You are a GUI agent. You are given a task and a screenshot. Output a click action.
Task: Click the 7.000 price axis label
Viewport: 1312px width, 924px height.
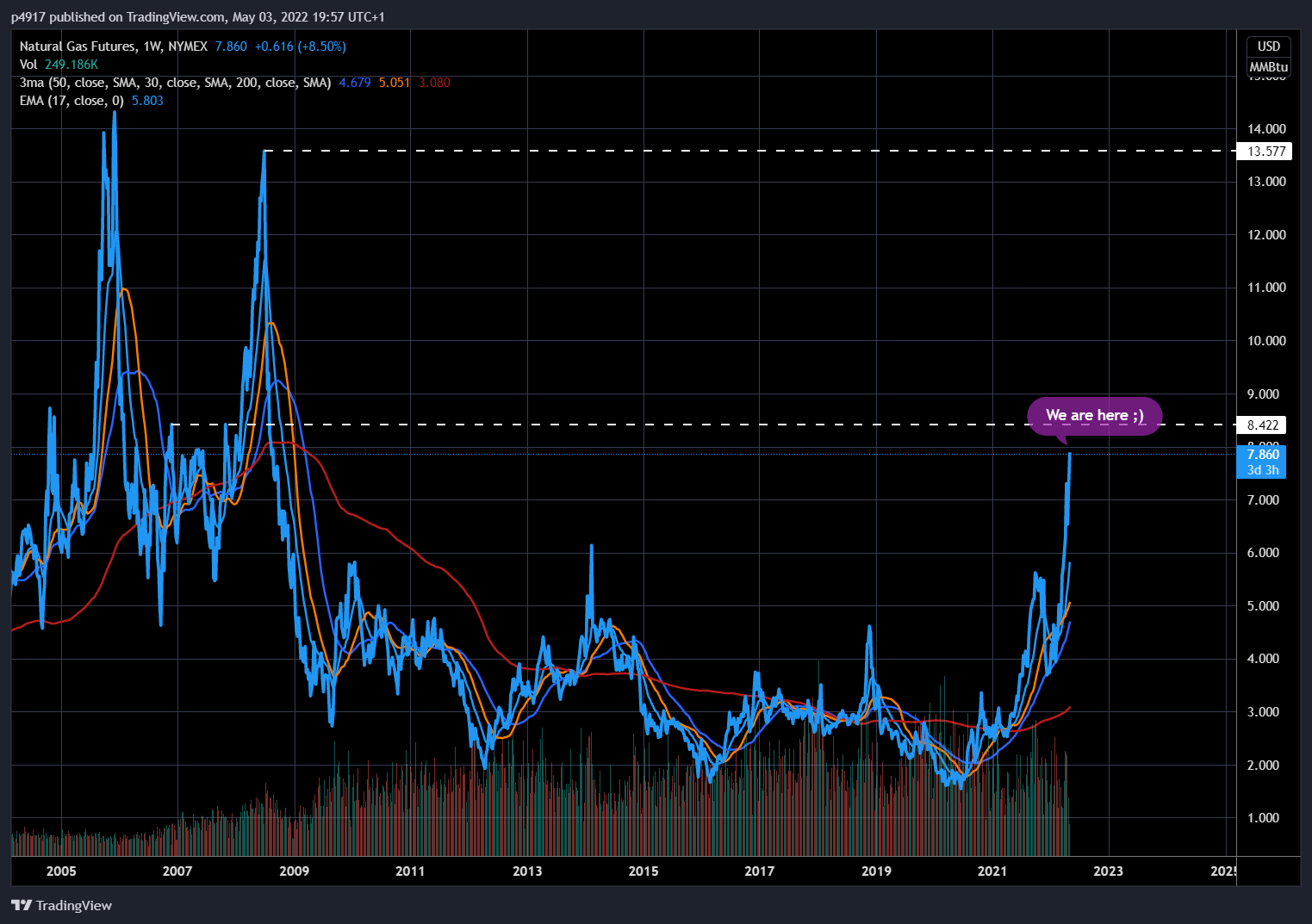click(x=1263, y=500)
